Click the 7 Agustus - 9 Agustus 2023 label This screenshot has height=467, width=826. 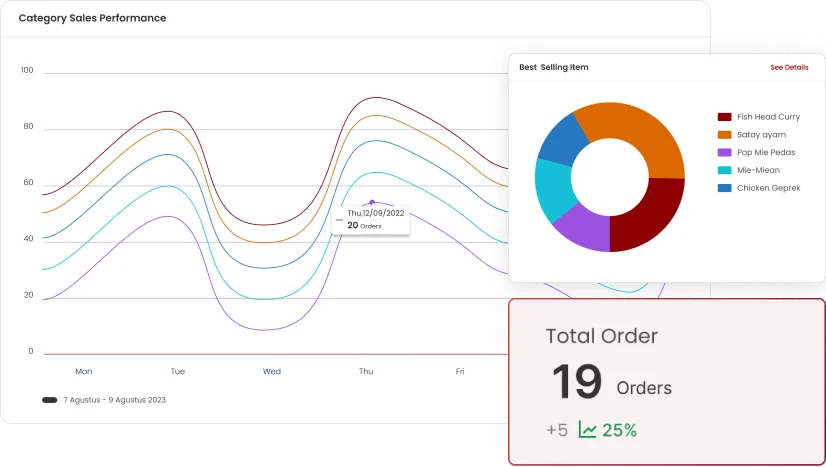pos(114,400)
